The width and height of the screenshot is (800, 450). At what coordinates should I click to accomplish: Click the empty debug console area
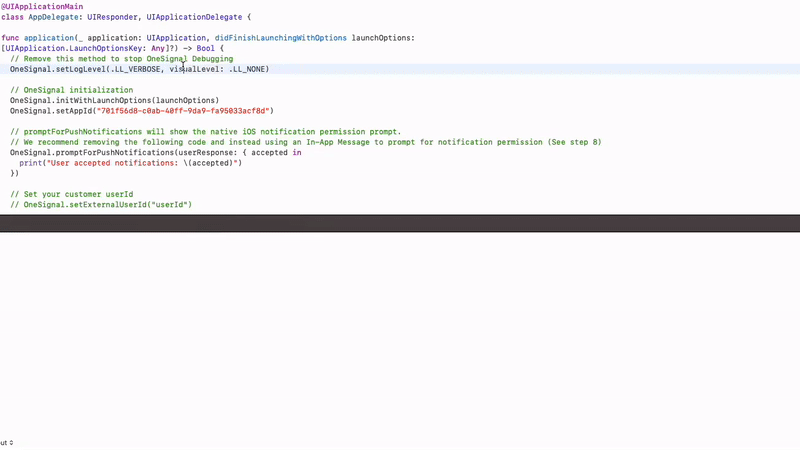[400, 330]
